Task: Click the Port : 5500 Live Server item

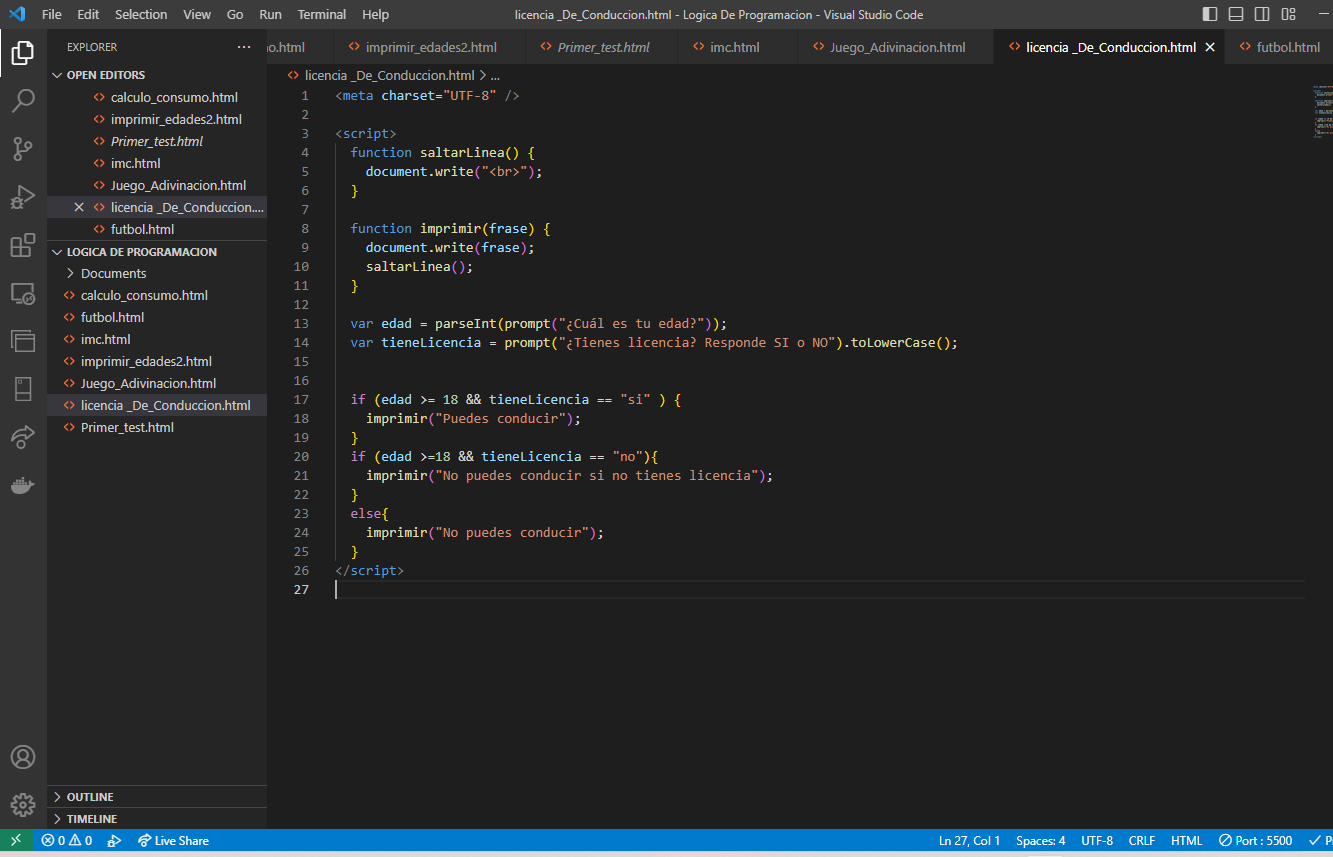Action: (1255, 841)
